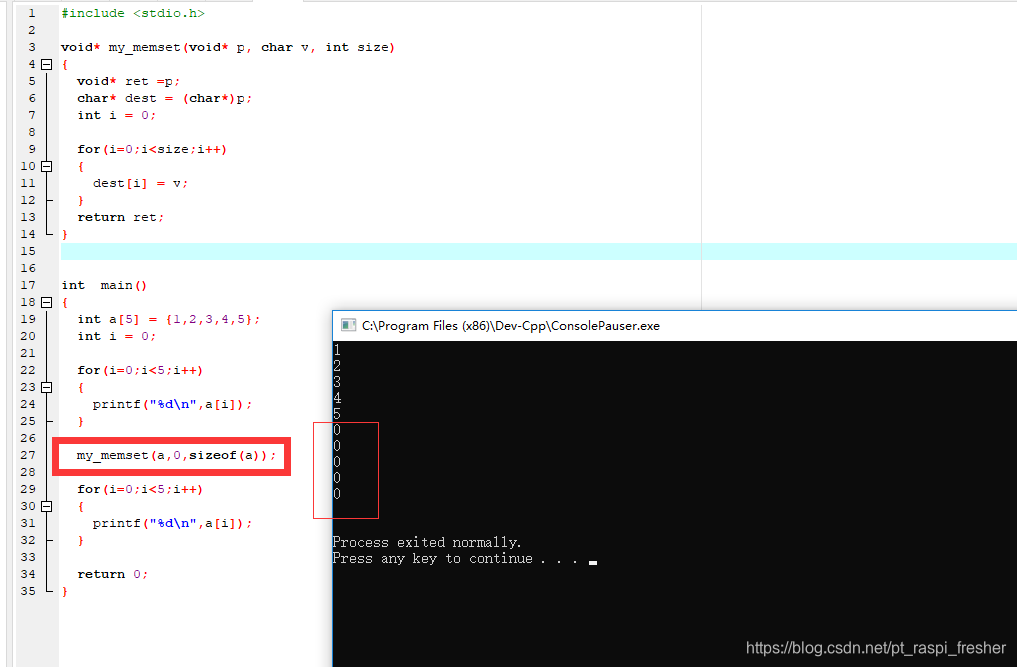Click the for loop header on line 29

pyautogui.click(x=140, y=489)
